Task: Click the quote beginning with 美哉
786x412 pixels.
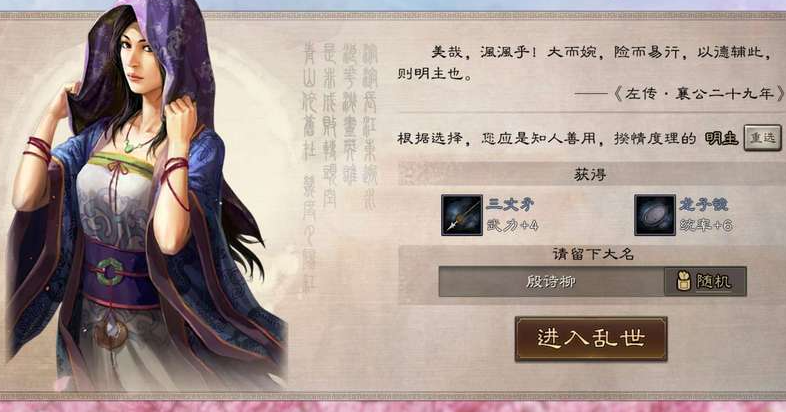Action: pos(584,63)
